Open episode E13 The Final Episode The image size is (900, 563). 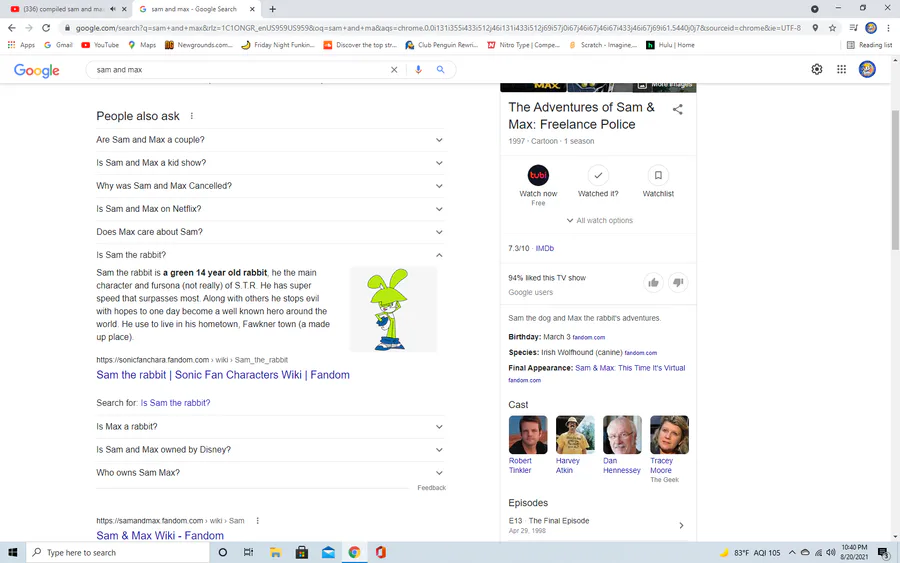598,525
